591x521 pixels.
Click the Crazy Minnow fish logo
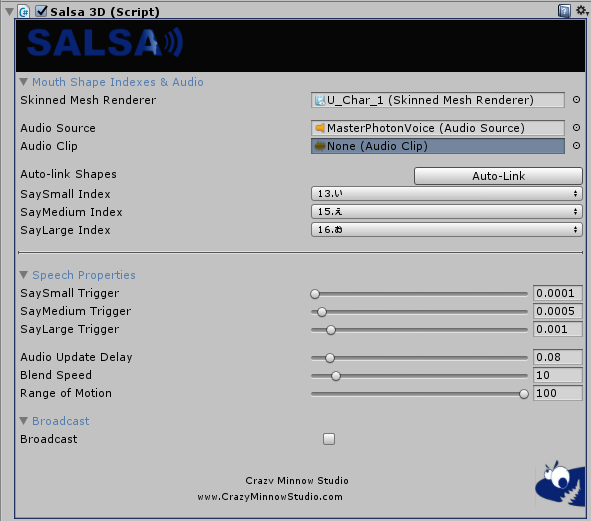point(560,483)
